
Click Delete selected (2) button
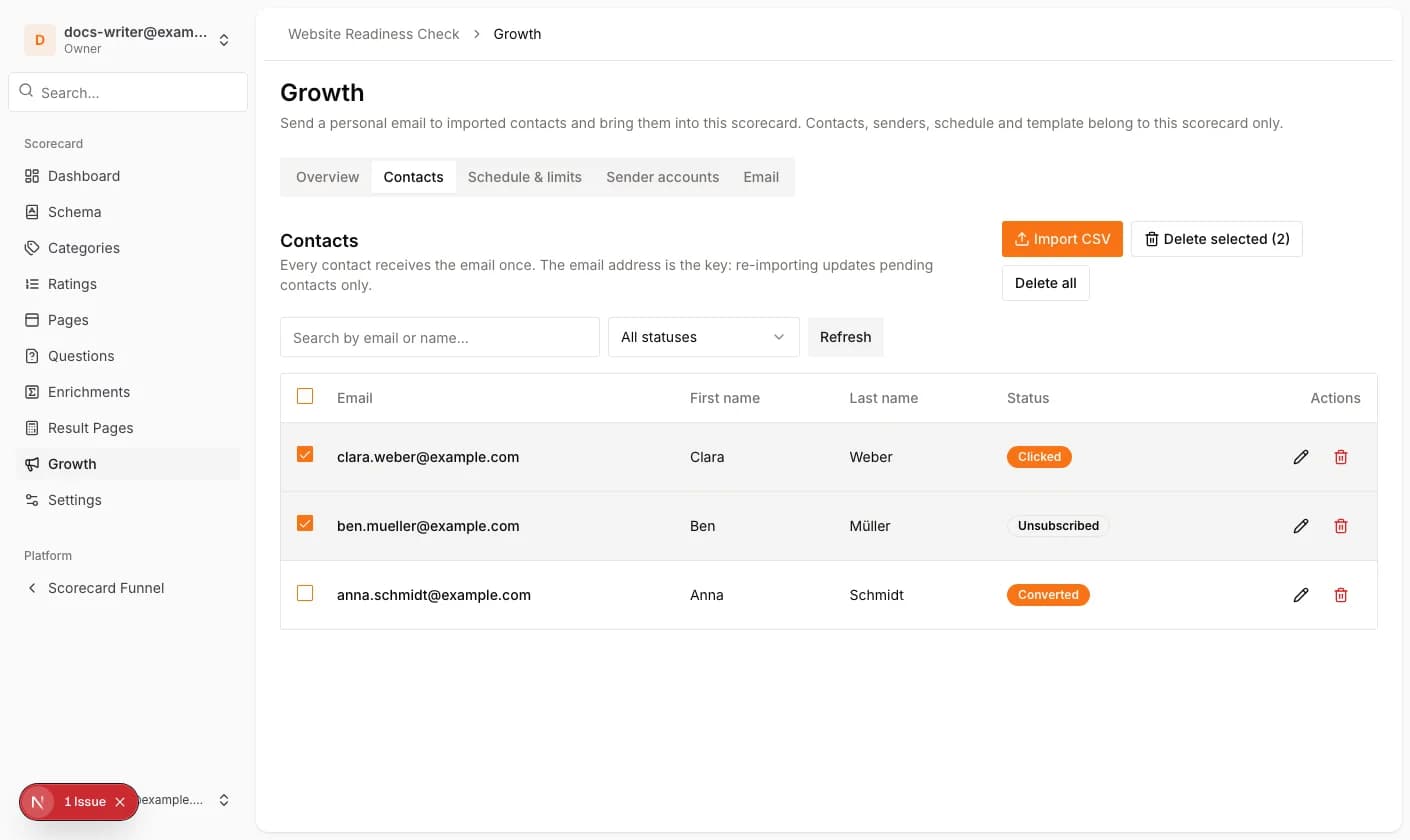[1217, 239]
